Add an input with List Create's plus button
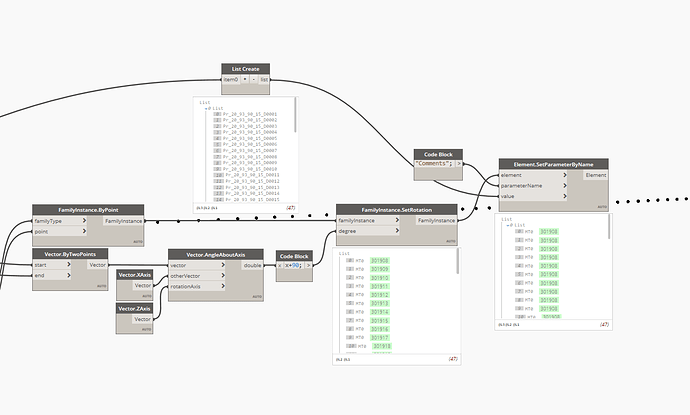The height and width of the screenshot is (415, 690). tap(245, 80)
